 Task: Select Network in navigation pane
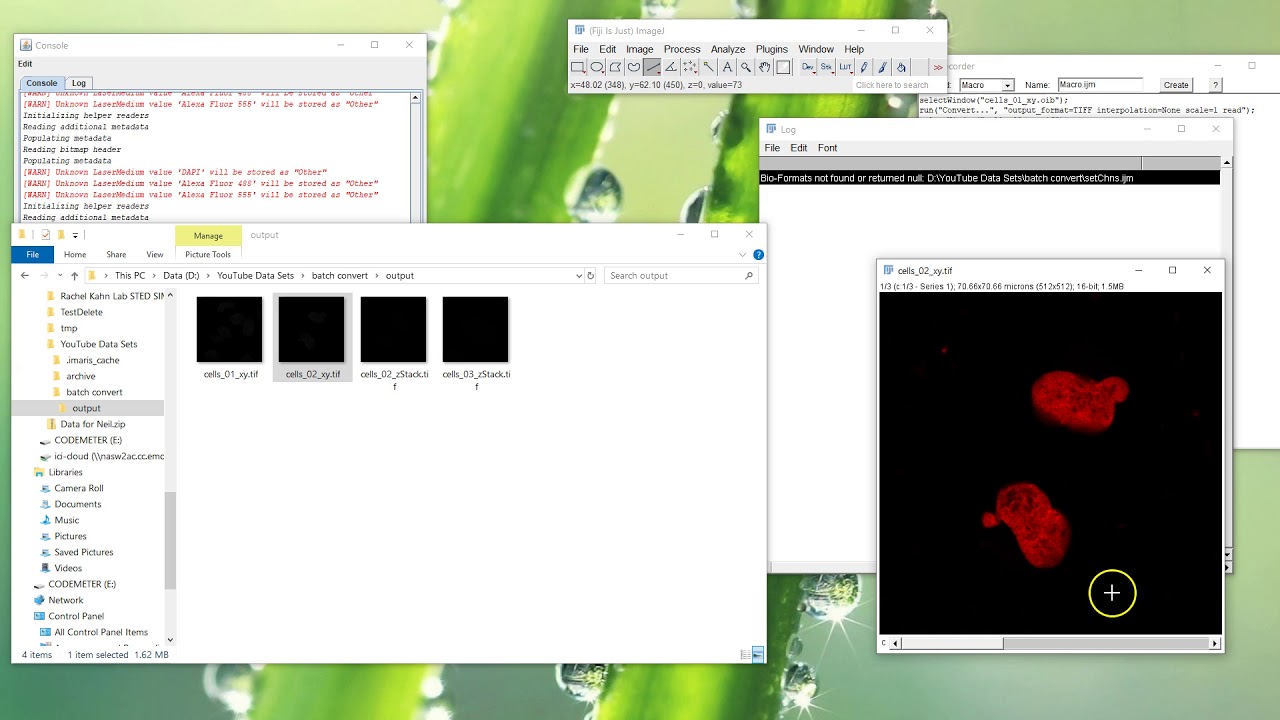tap(66, 600)
